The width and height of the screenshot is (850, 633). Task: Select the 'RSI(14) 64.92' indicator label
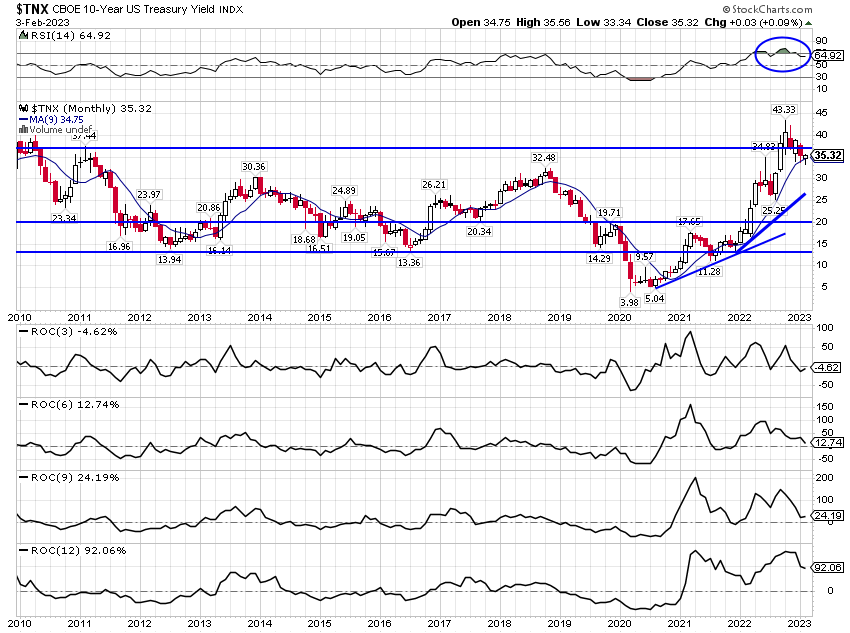[x=70, y=35]
